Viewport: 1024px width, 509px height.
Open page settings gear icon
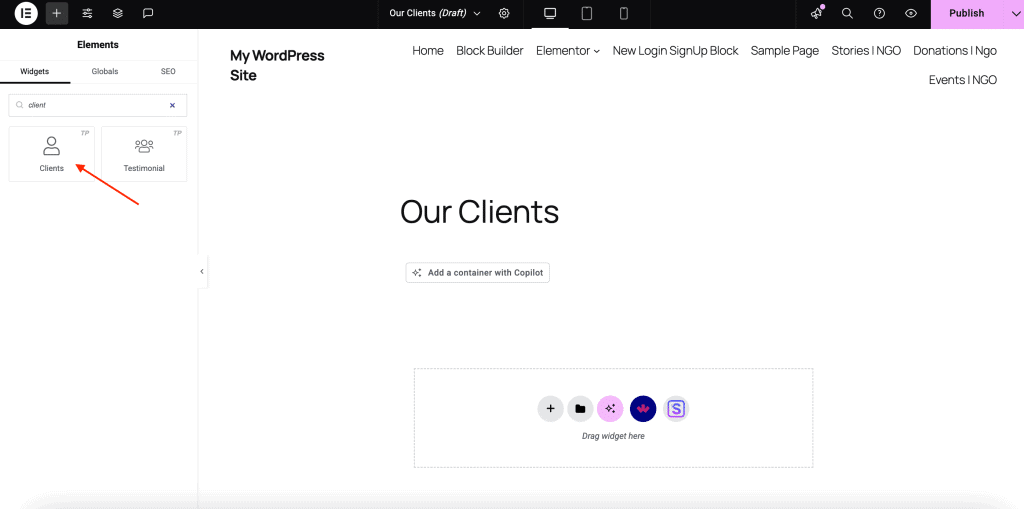[504, 14]
